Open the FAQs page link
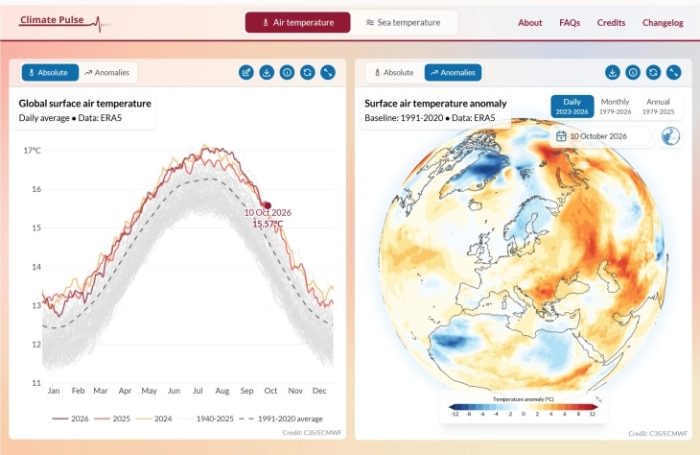This screenshot has height=455, width=700. click(570, 23)
